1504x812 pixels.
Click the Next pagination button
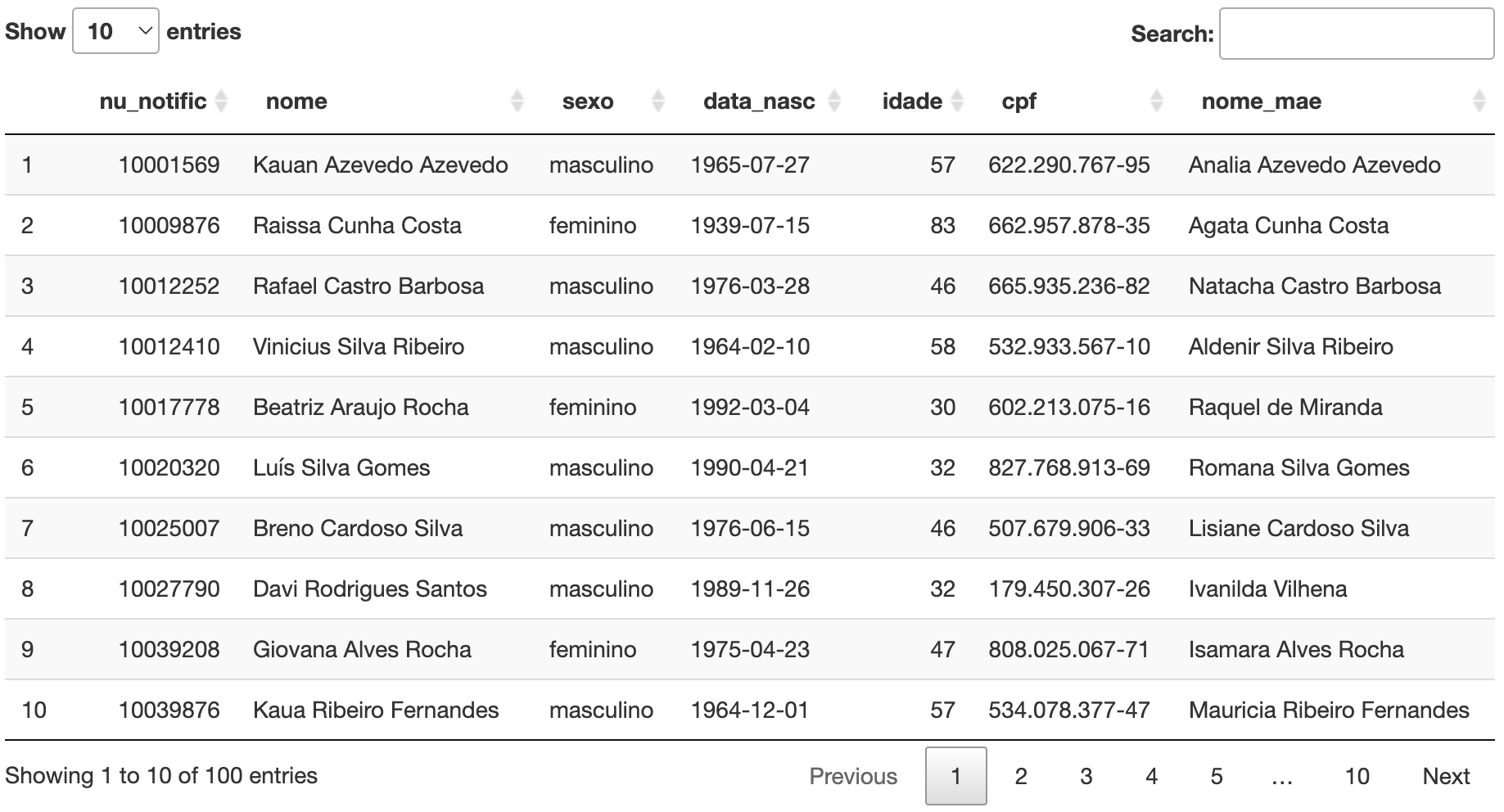1446,776
